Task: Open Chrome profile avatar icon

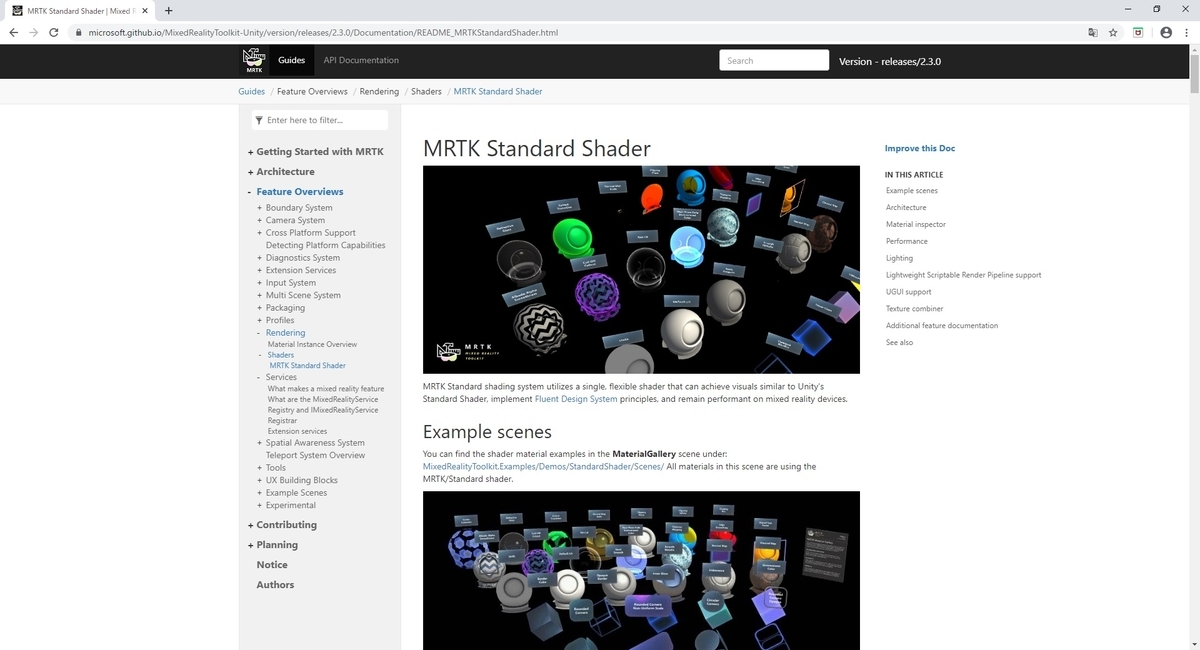Action: [1166, 32]
